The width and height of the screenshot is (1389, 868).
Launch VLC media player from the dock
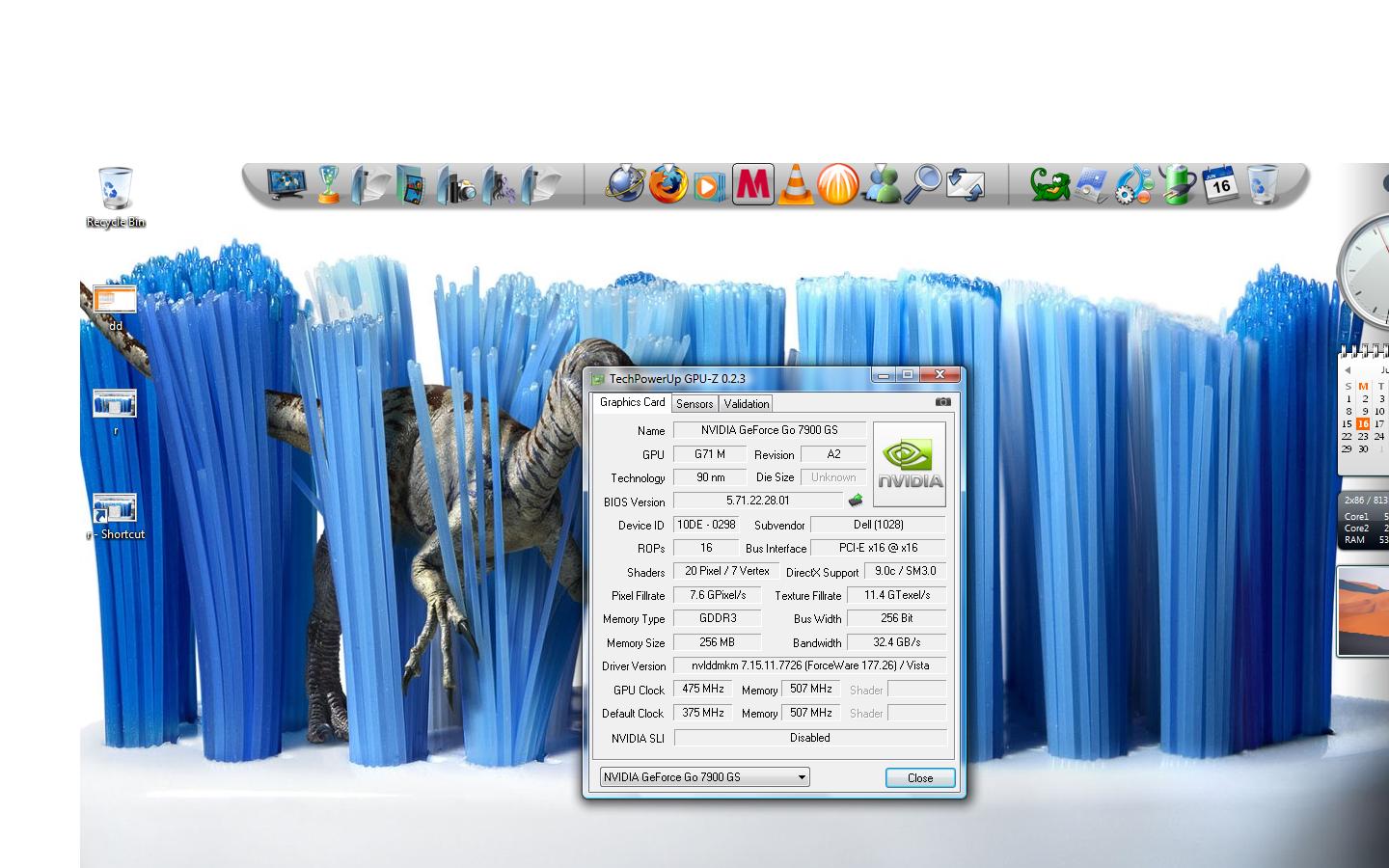coord(795,184)
